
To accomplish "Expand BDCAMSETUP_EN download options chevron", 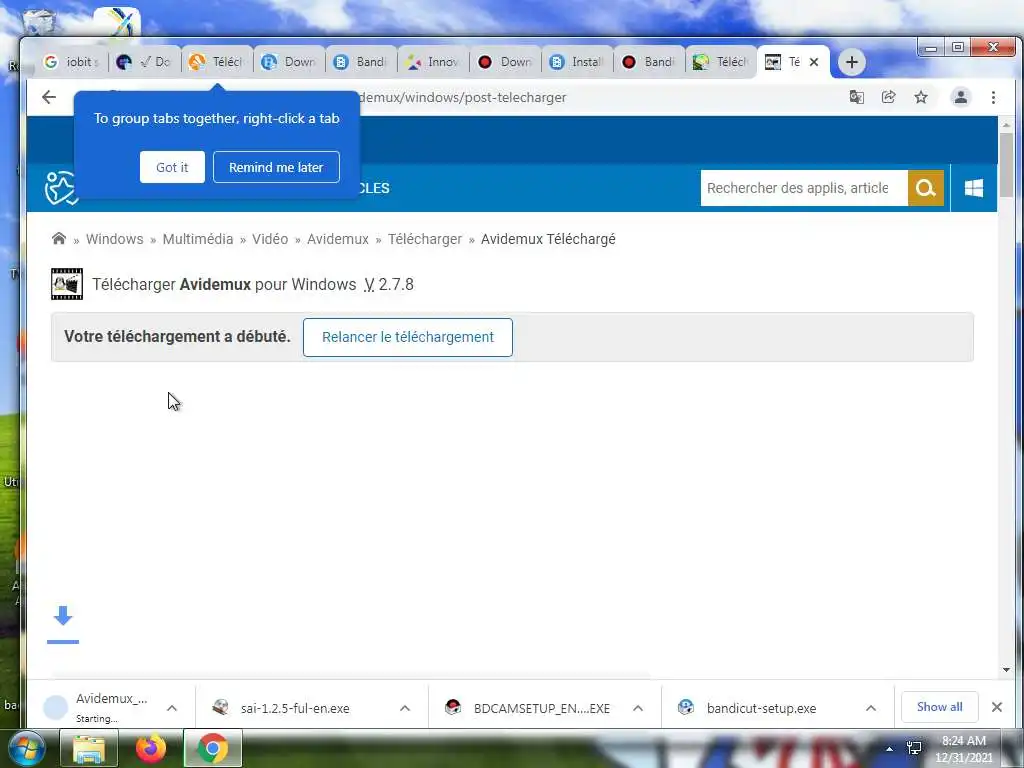I will tap(638, 708).
